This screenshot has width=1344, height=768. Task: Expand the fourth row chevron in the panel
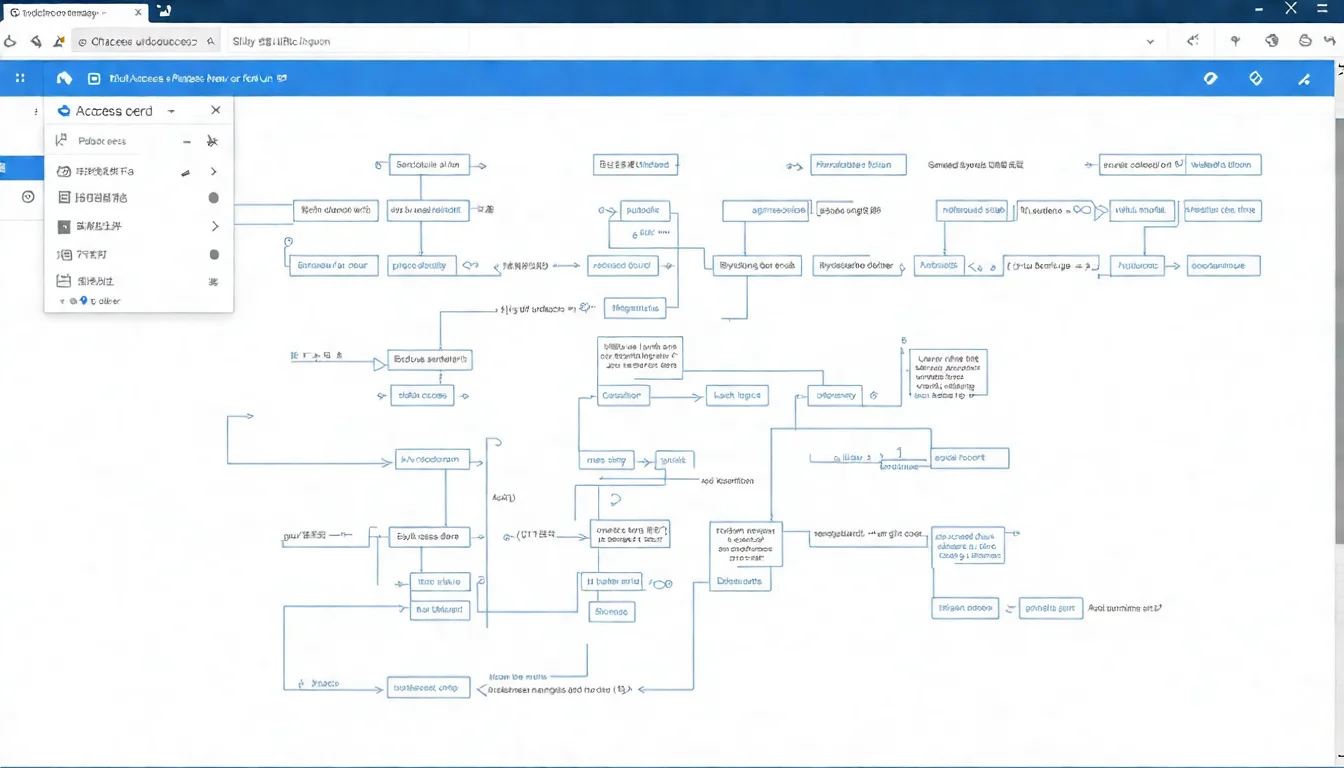click(x=213, y=226)
